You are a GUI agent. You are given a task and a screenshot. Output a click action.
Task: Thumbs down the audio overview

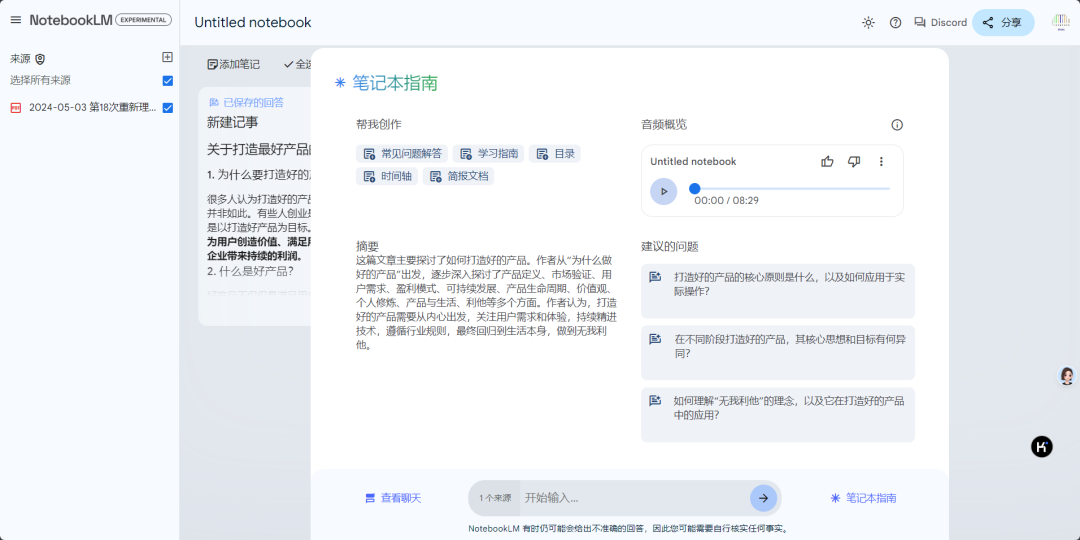tap(854, 162)
